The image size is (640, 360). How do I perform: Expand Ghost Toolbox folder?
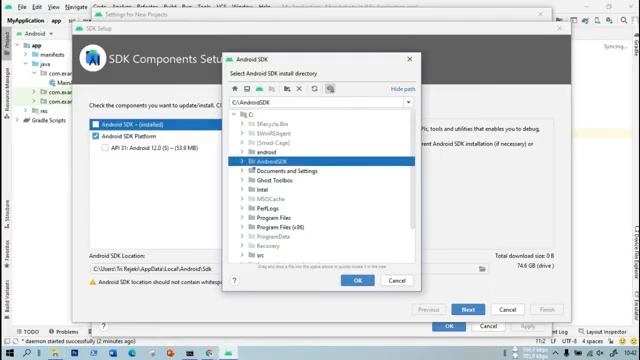242,180
